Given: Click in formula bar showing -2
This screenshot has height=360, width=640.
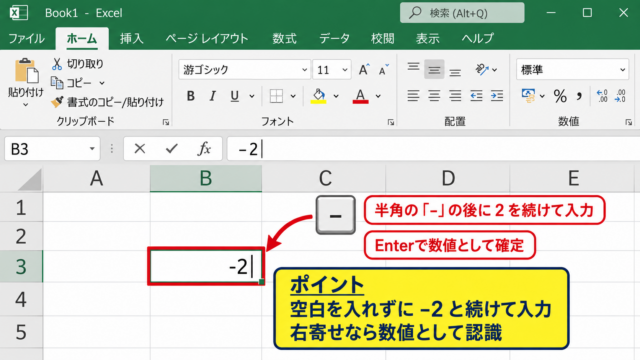Looking at the screenshot, I should pyautogui.click(x=433, y=149).
